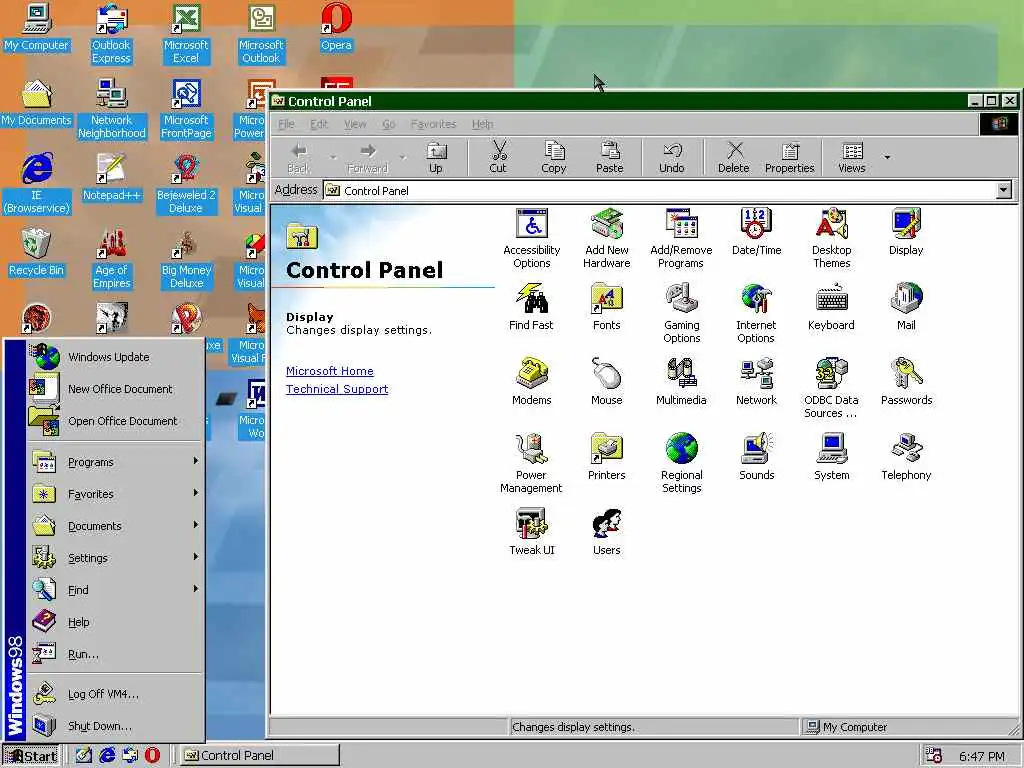1024x768 pixels.
Task: Launch Opera from the quick launch bar
Action: 152,756
